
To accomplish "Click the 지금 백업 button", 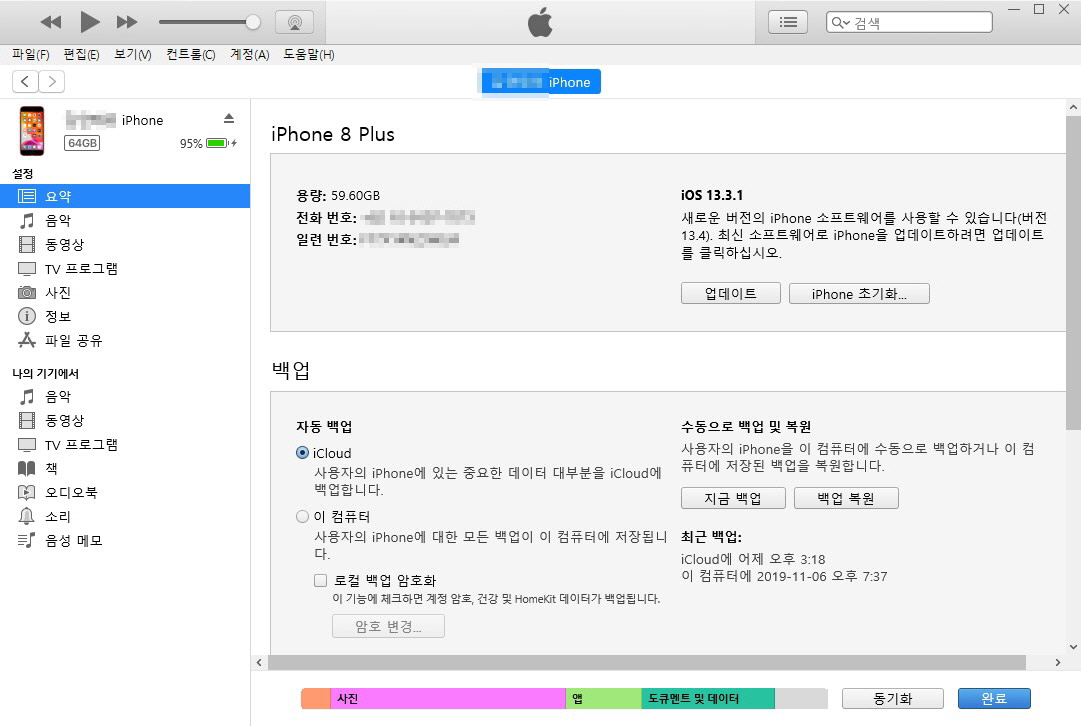I will tap(733, 498).
